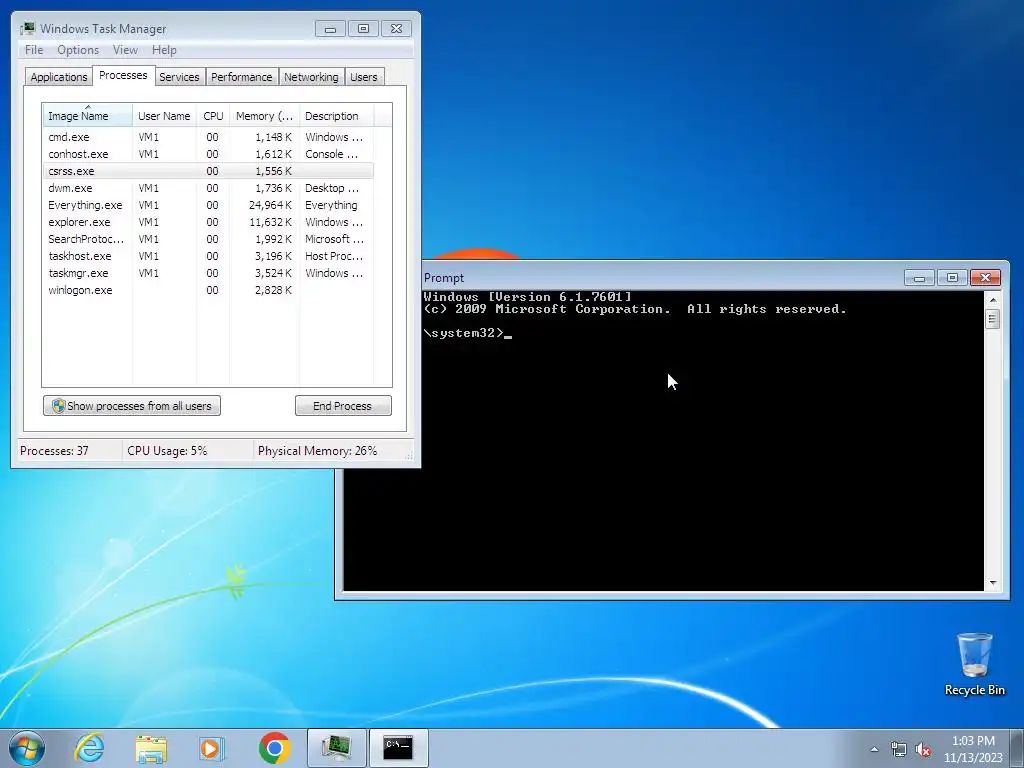Open Windows Media Player taskbar icon
The image size is (1024, 768).
coord(212,748)
